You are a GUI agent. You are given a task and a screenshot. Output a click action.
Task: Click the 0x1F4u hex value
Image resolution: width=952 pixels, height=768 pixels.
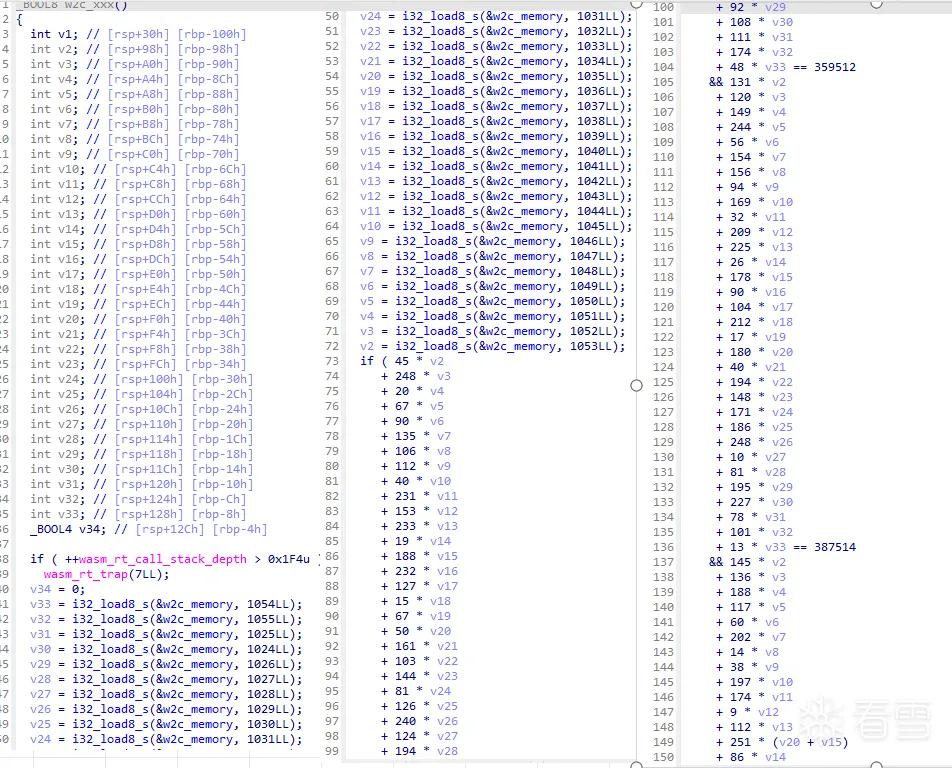(x=288, y=559)
